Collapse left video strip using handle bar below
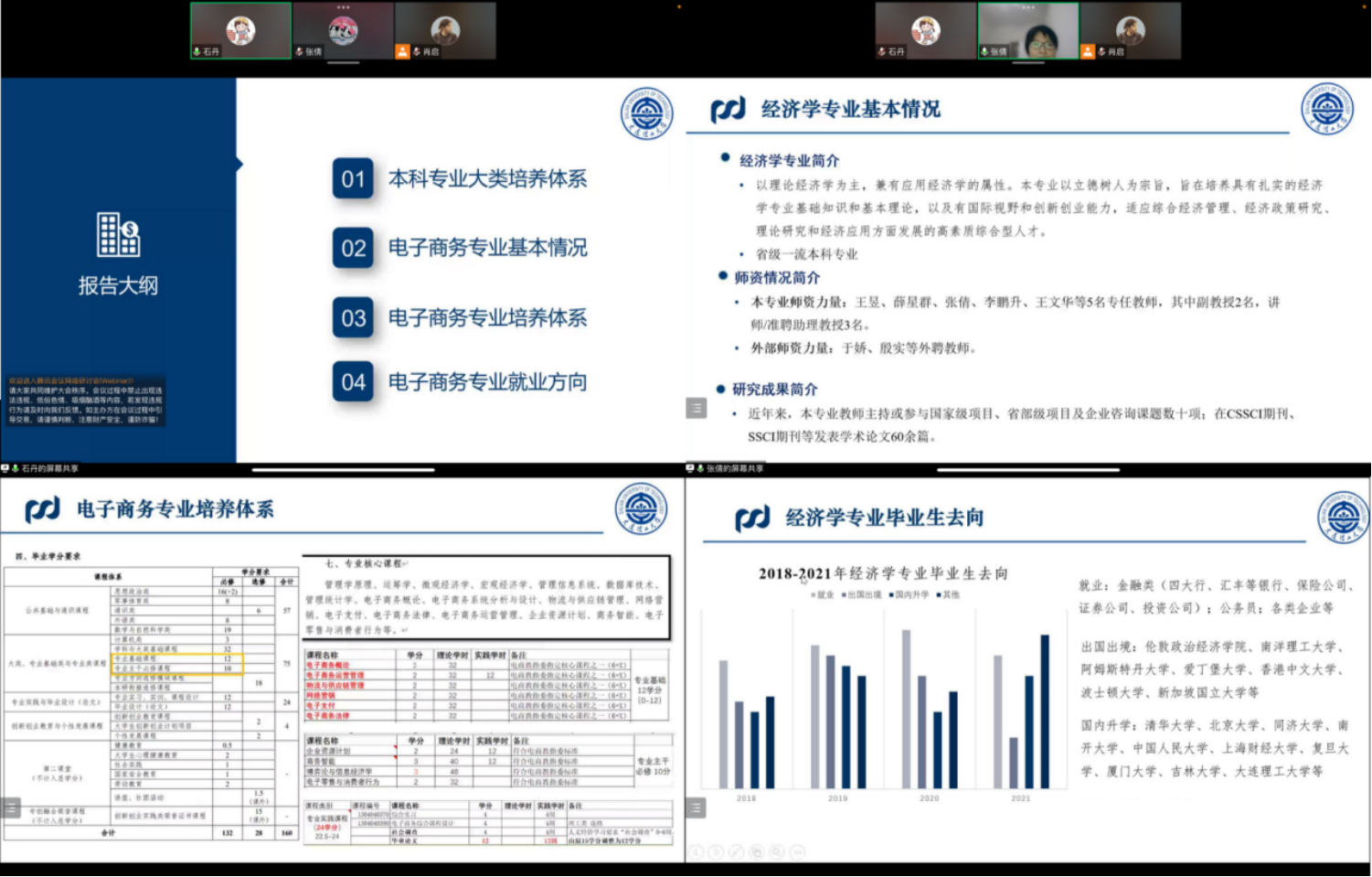 (343, 63)
